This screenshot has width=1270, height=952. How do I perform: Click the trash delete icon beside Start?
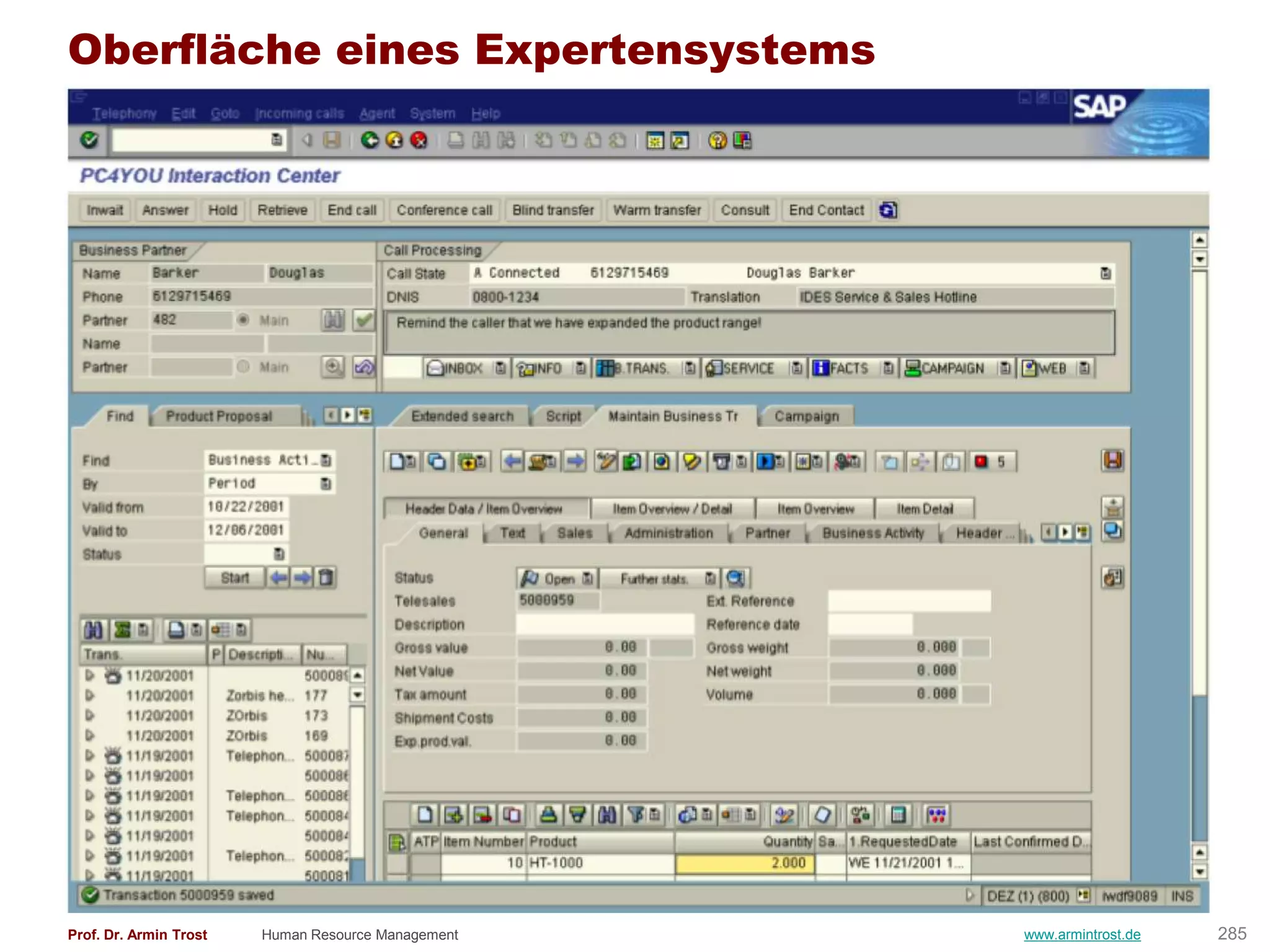(x=326, y=578)
